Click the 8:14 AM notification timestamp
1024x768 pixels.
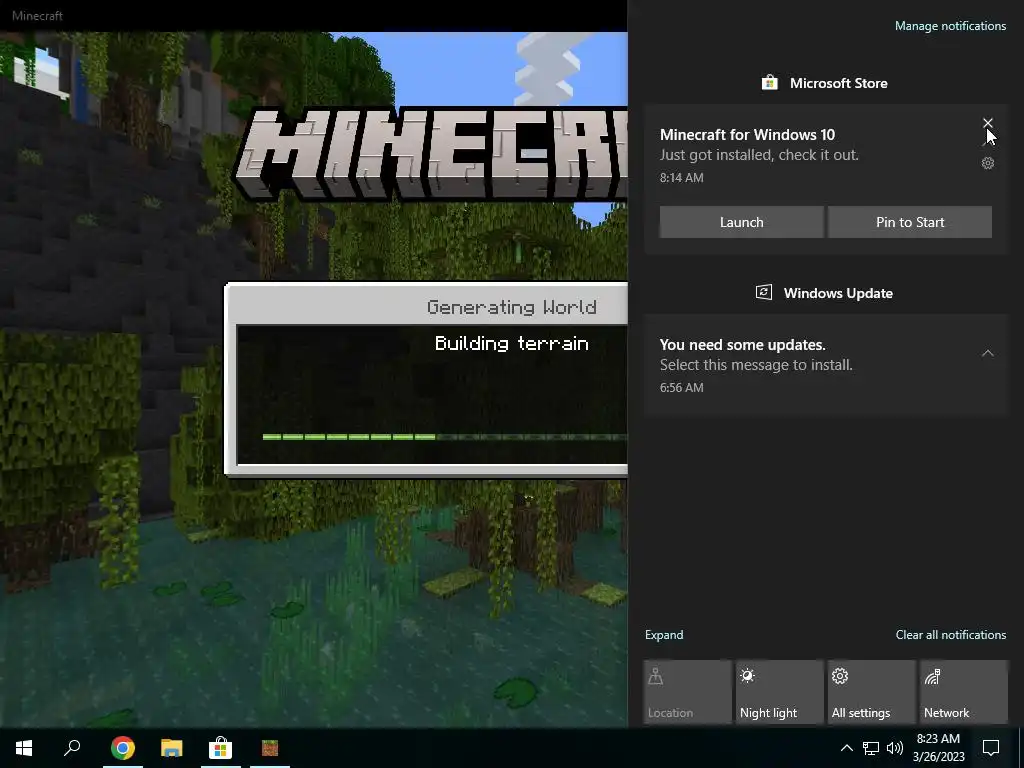tap(681, 178)
